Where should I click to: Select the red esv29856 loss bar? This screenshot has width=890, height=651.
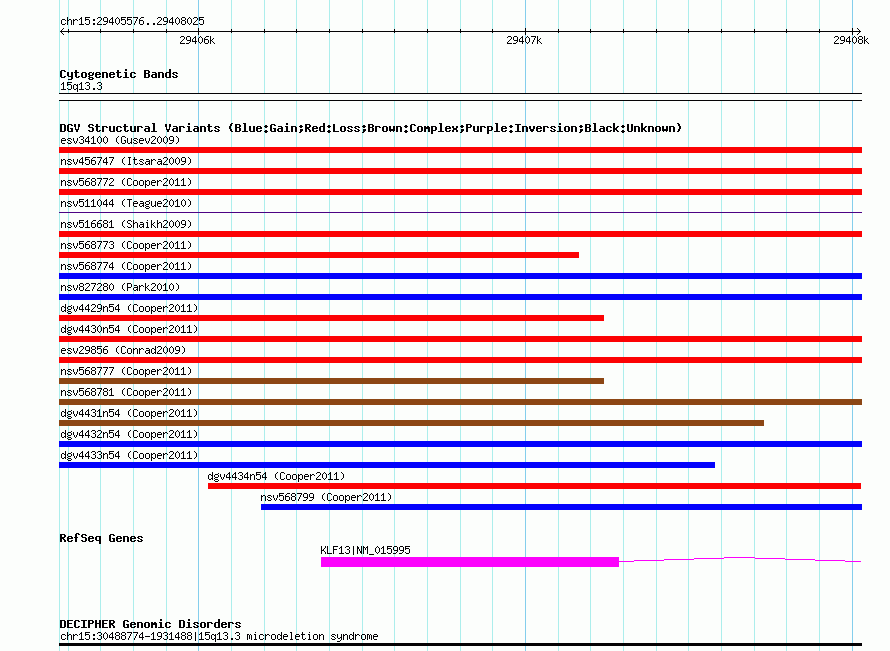click(460, 360)
